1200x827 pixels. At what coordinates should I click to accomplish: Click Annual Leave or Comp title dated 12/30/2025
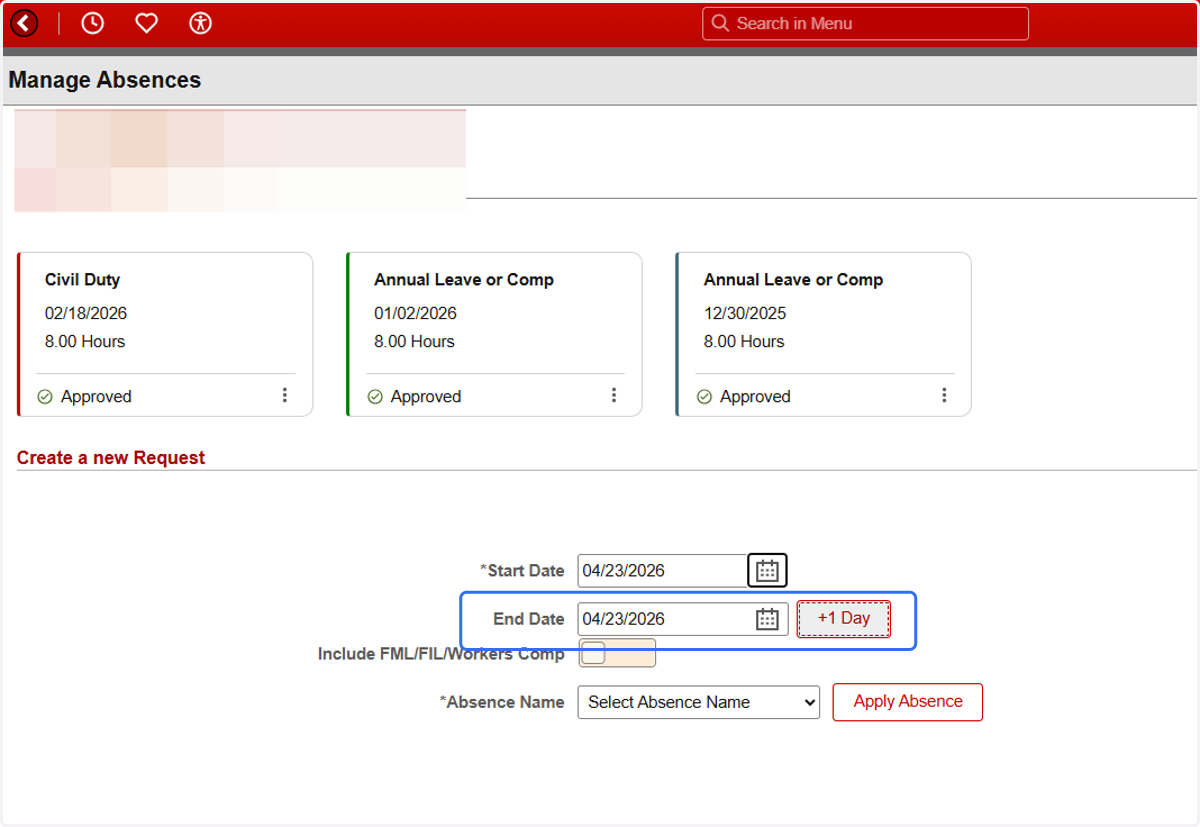(793, 280)
